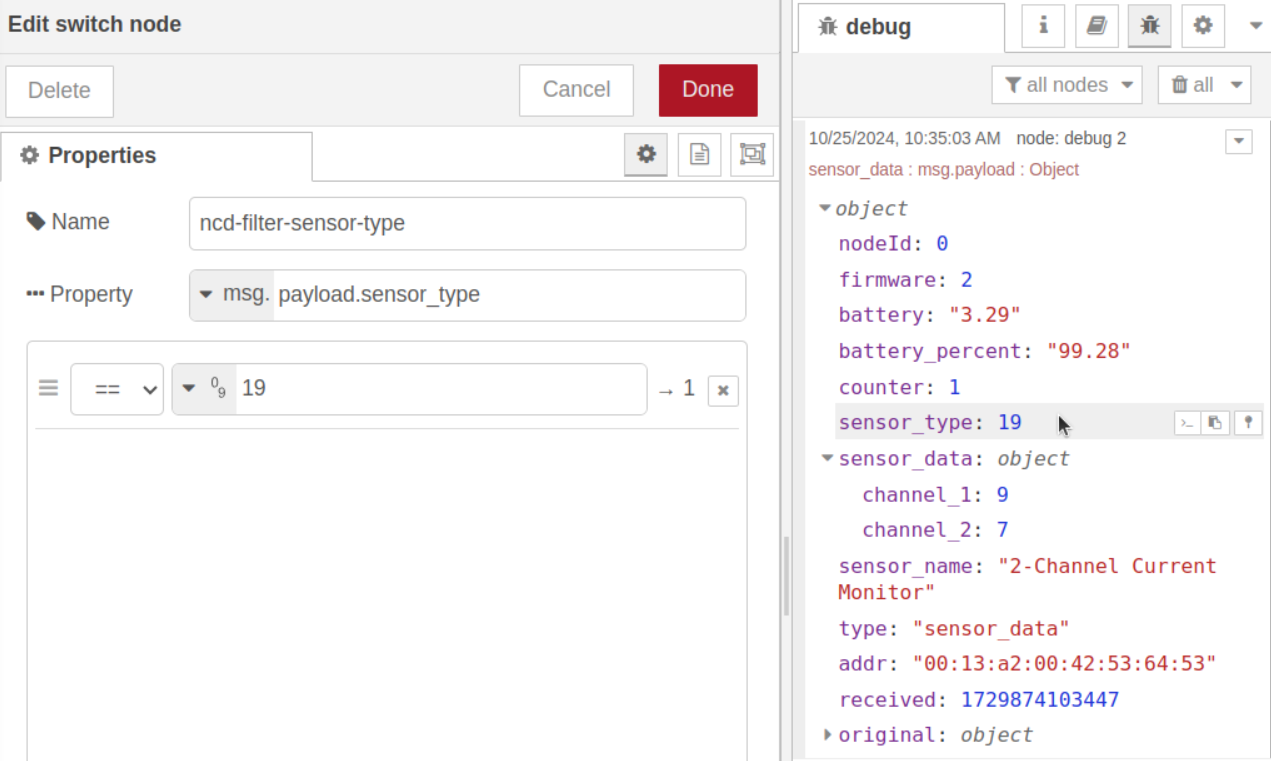This screenshot has height=761, width=1271.
Task: Open the help book sidebar icon
Action: point(1097,26)
